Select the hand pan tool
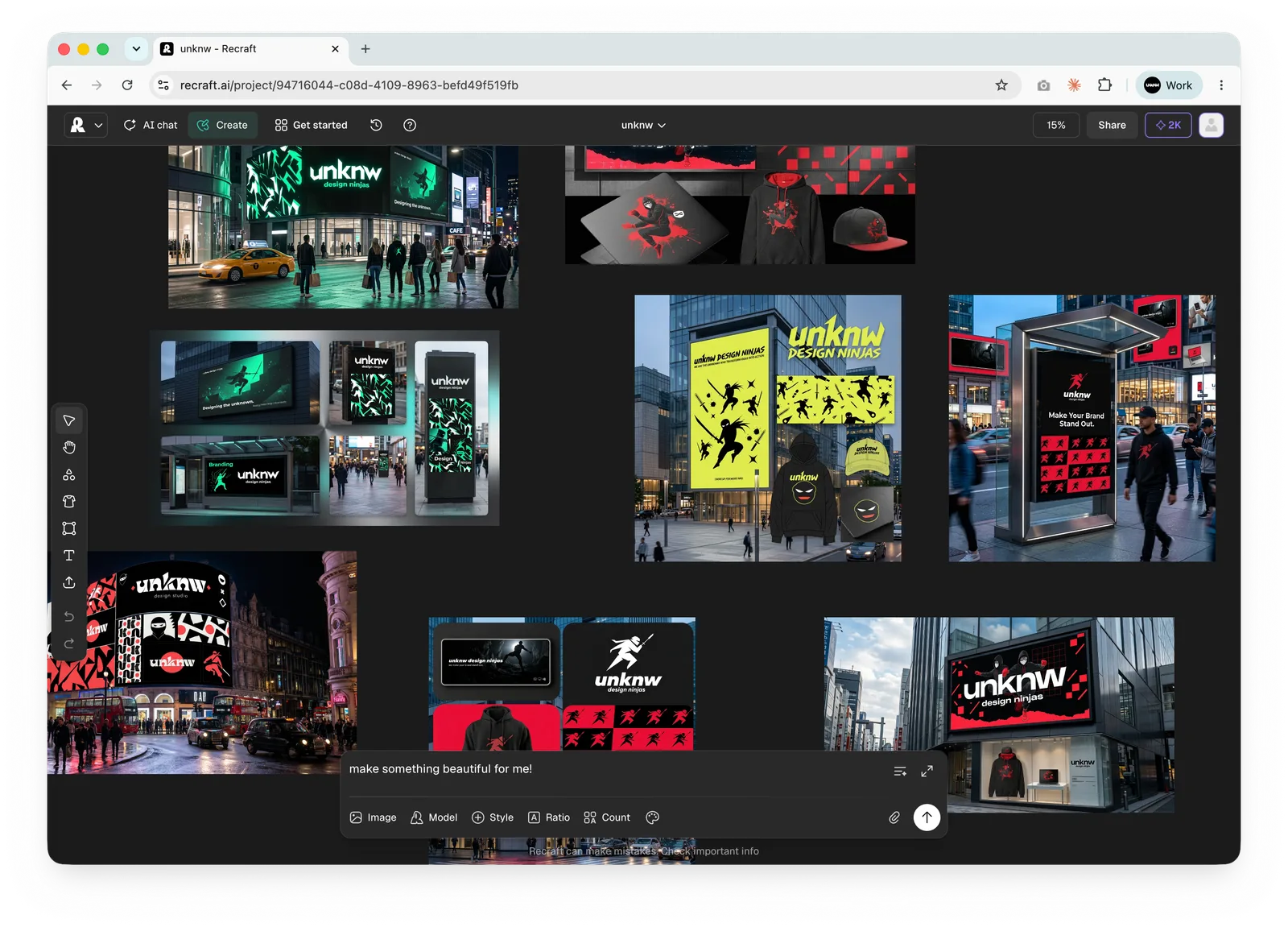Image resolution: width=1288 pixels, height=927 pixels. [x=69, y=448]
